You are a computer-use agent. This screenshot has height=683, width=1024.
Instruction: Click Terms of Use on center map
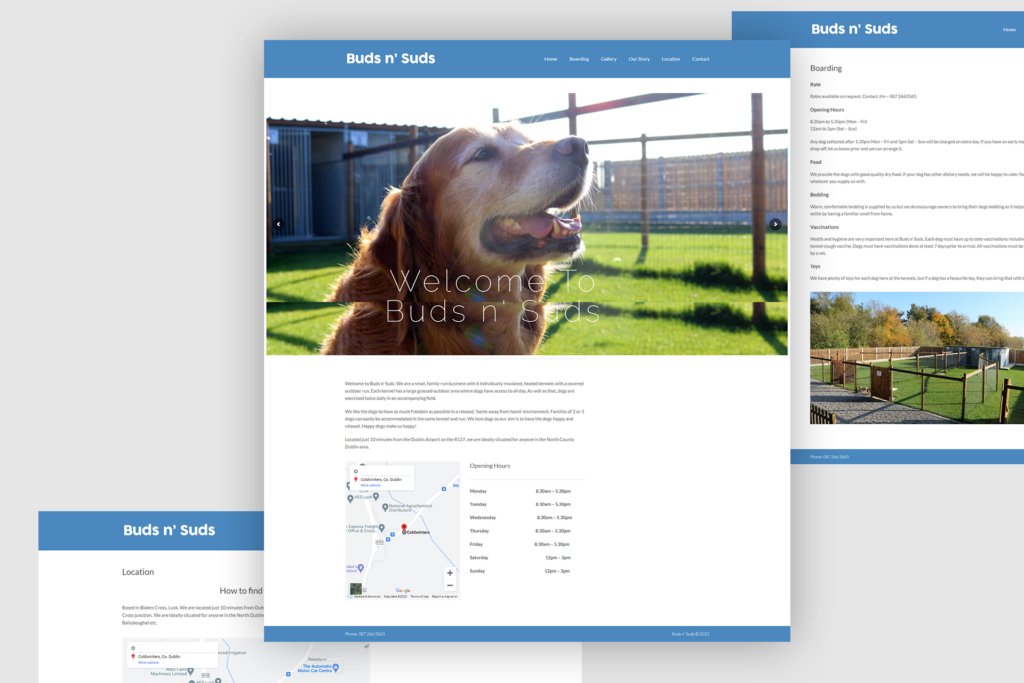point(419,596)
